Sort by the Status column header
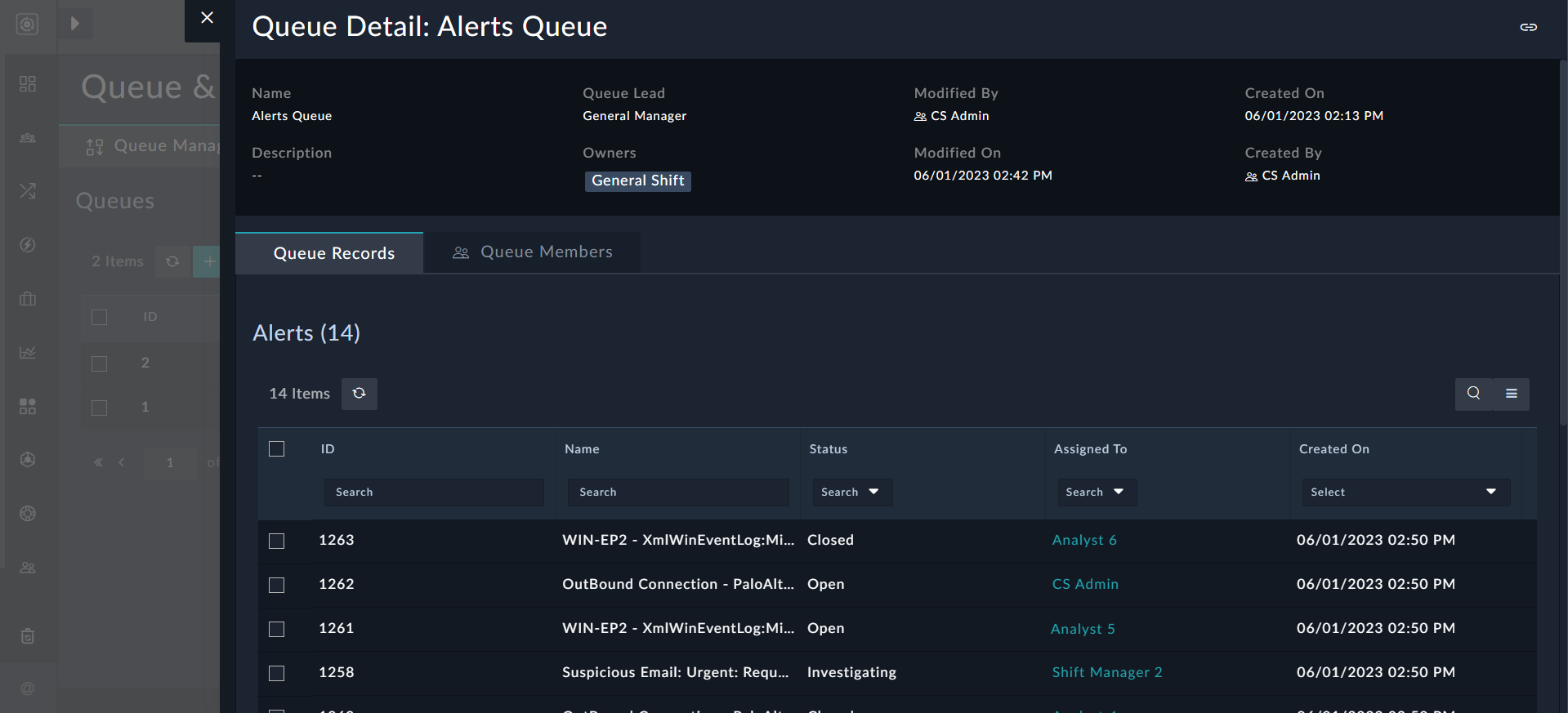This screenshot has height=713, width=1568. point(829,449)
